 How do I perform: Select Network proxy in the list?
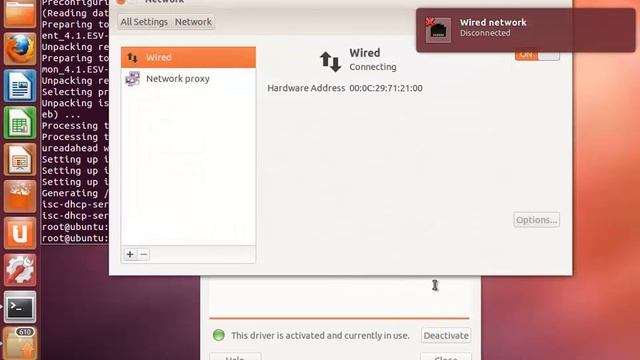coord(188,78)
